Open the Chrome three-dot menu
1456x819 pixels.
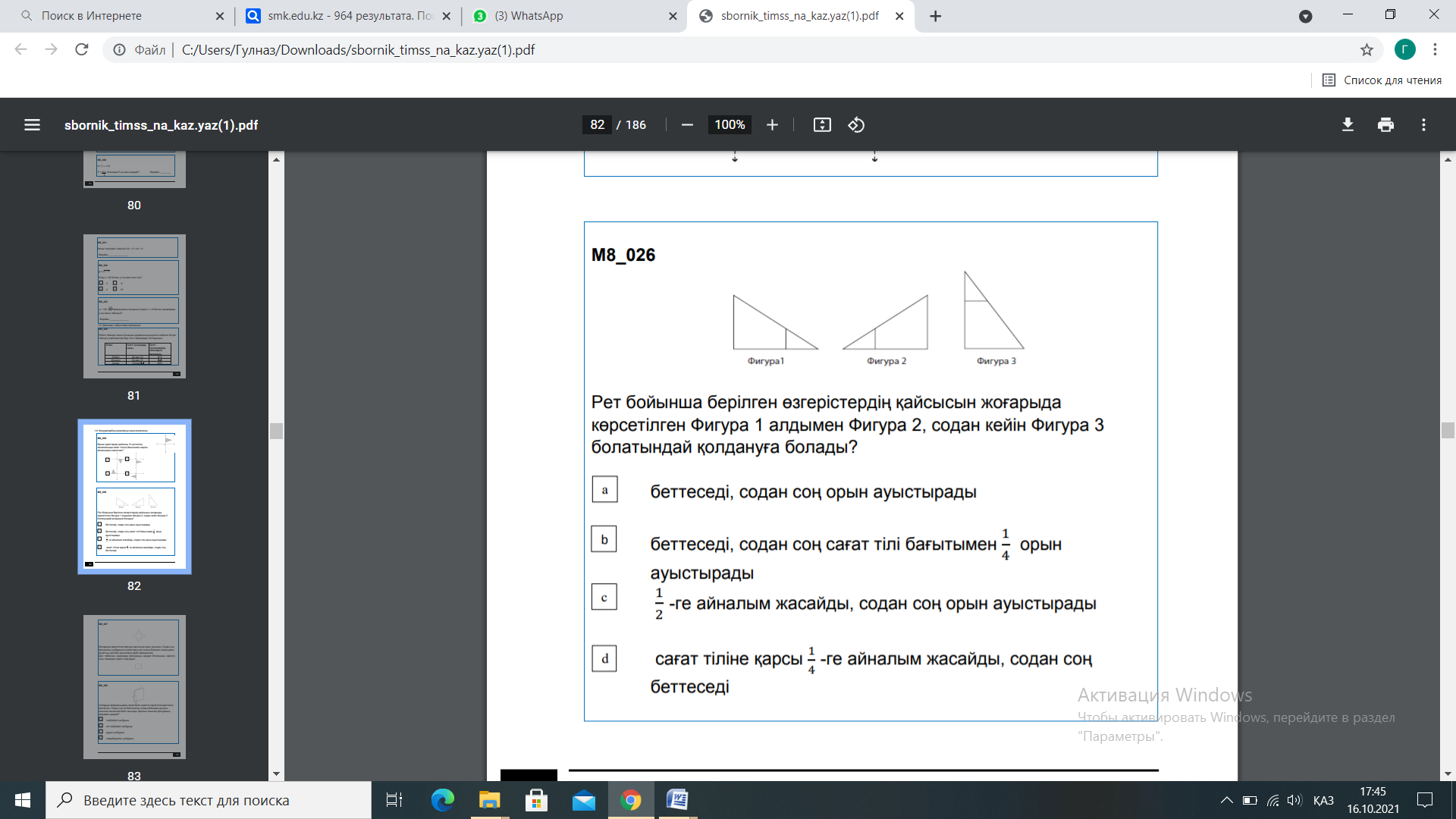pyautogui.click(x=1435, y=50)
